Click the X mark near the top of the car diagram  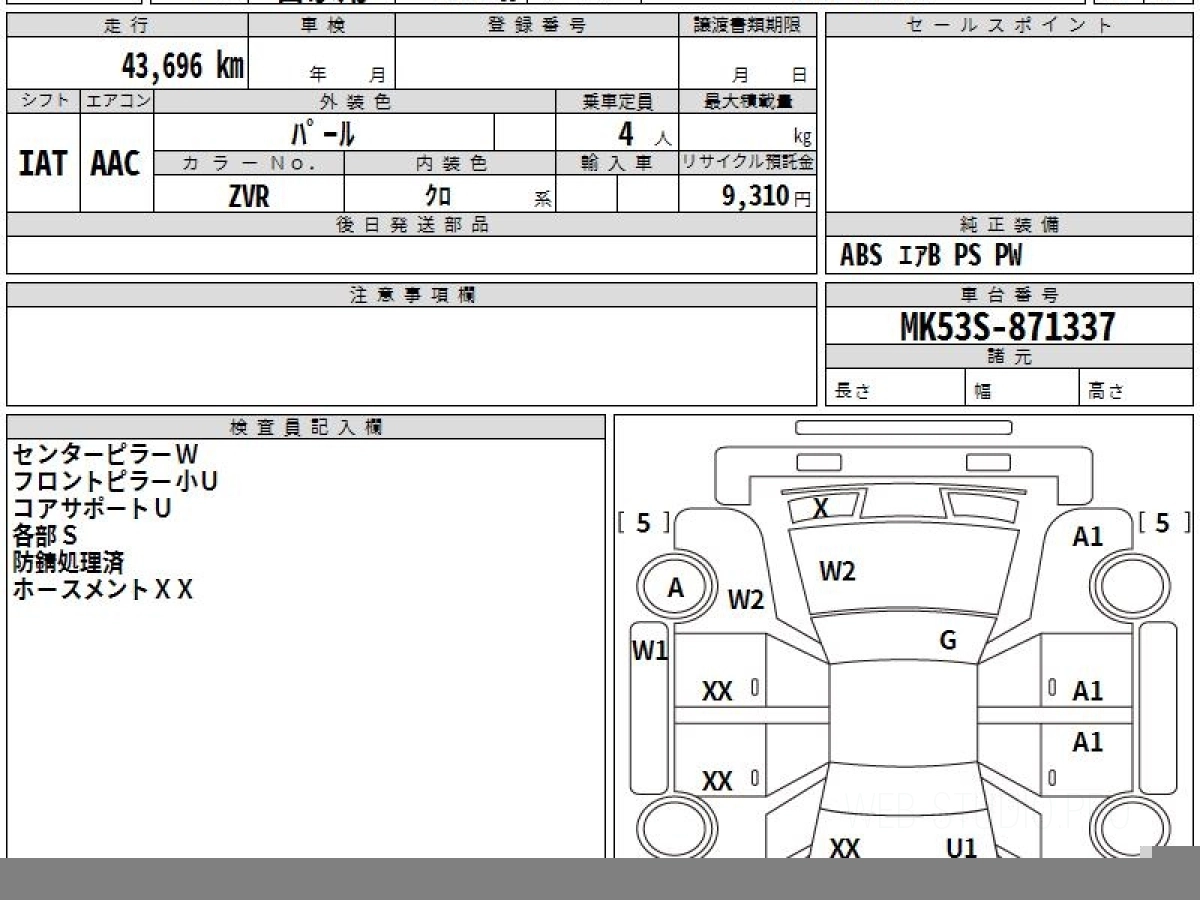tap(821, 509)
